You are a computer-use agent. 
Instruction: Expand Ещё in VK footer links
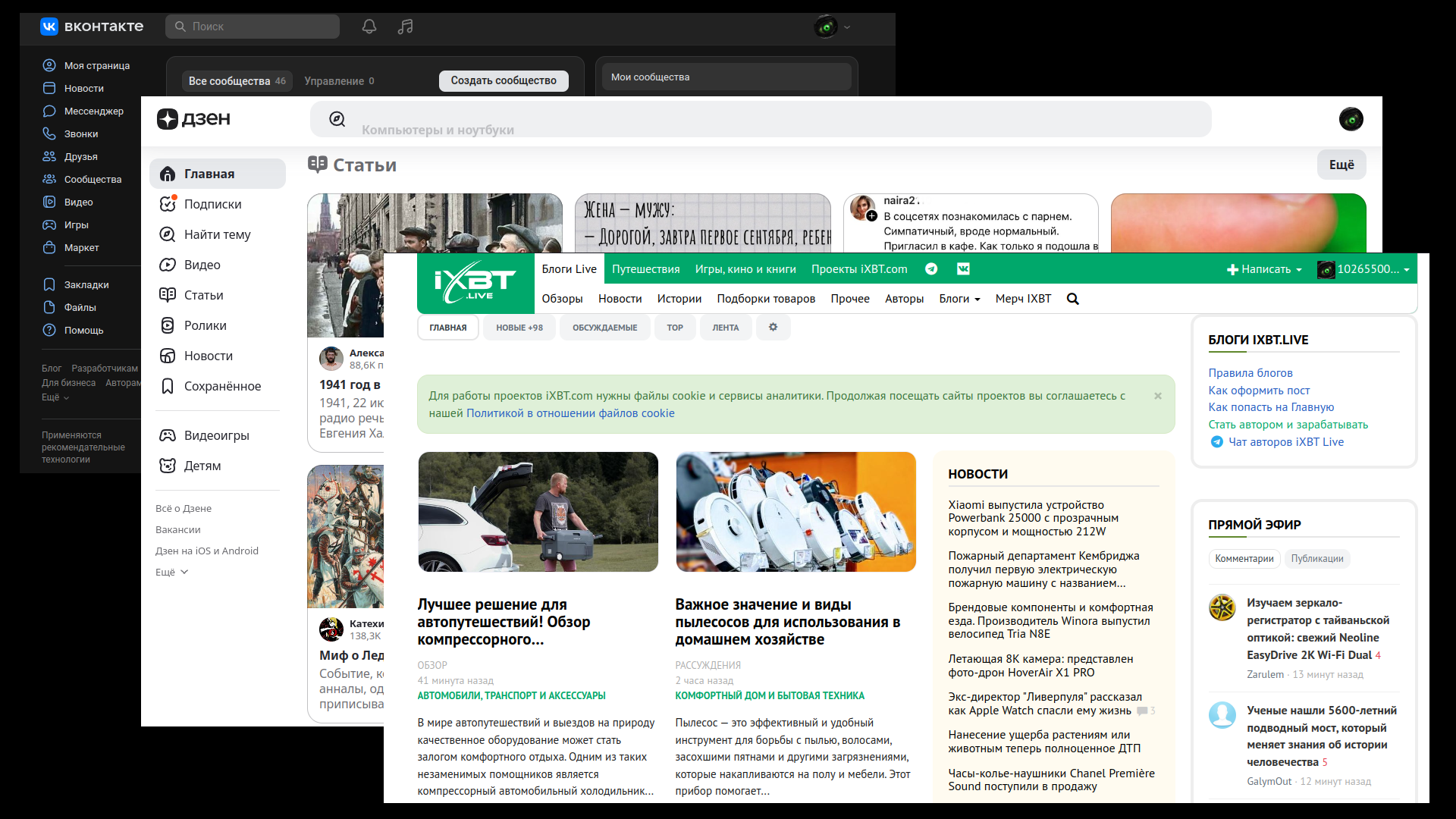pos(55,397)
